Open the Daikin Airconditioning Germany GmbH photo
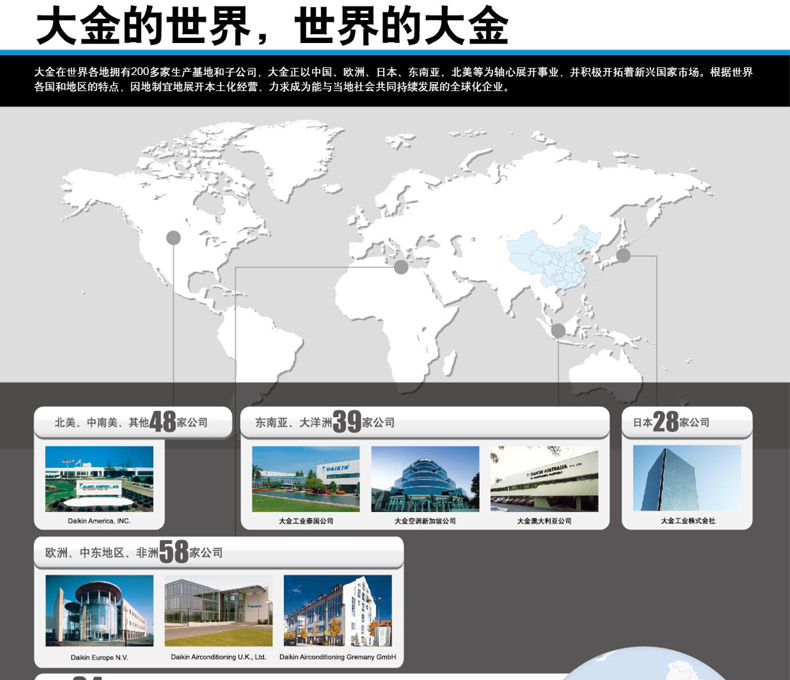The width and height of the screenshot is (790, 680). [338, 610]
